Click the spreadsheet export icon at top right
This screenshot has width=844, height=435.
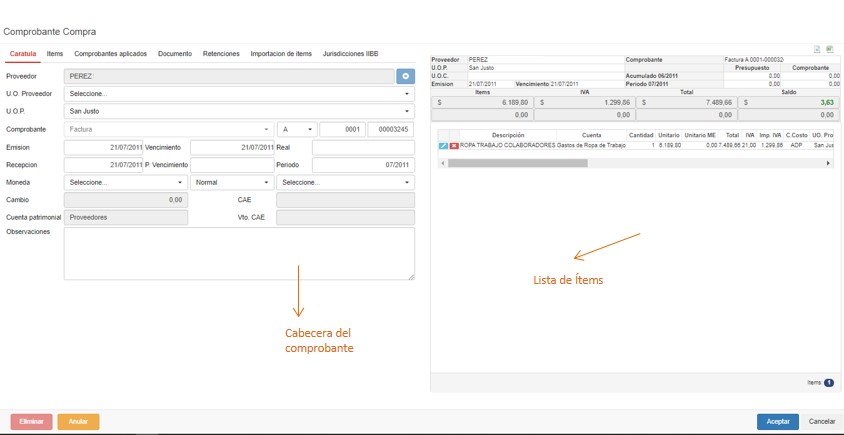[x=830, y=49]
